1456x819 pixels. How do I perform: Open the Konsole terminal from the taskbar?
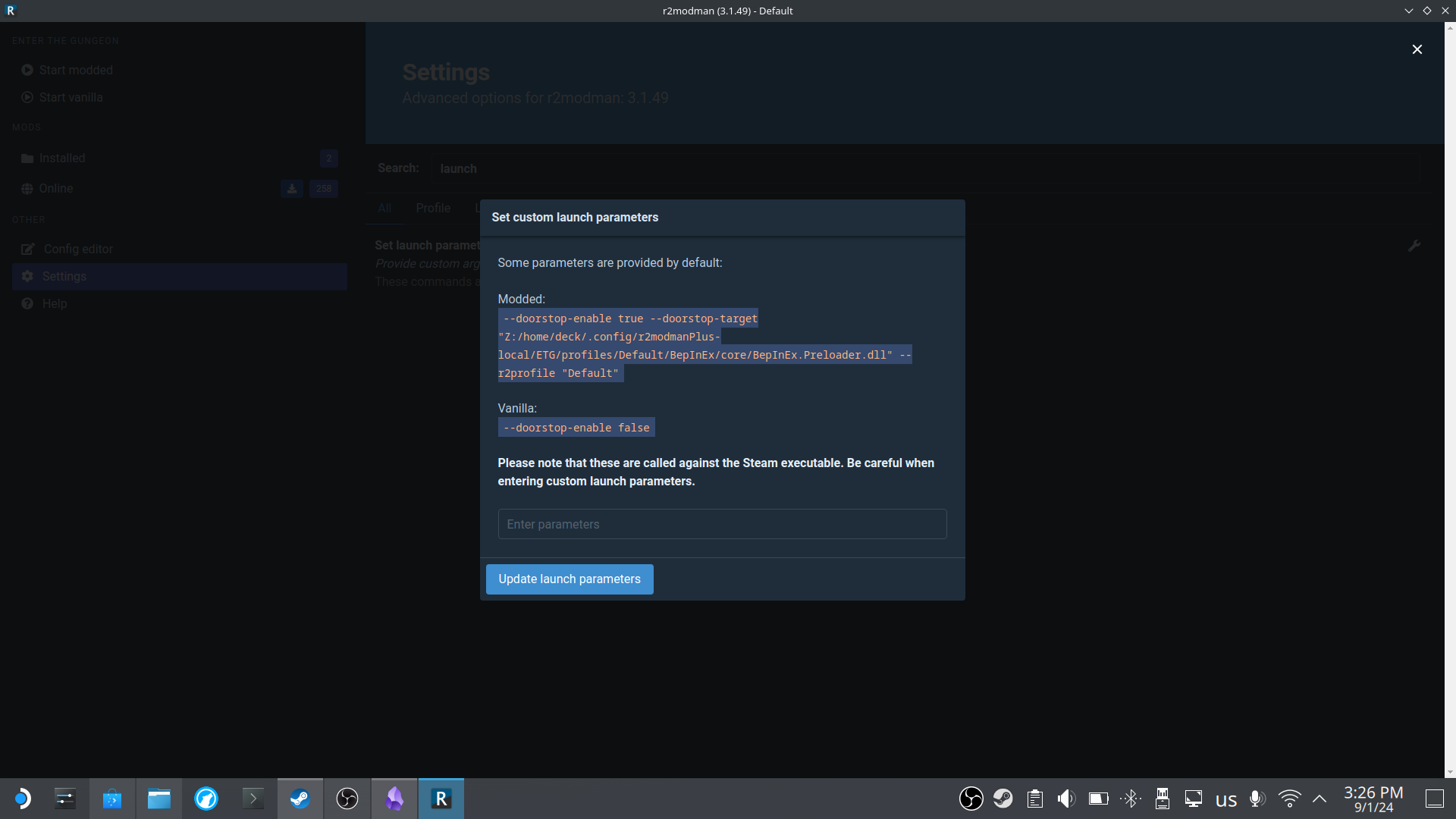253,799
